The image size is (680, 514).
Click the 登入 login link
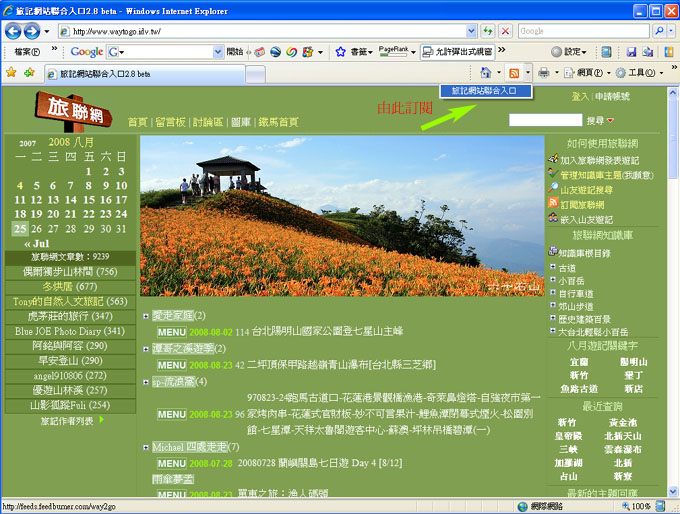(580, 96)
